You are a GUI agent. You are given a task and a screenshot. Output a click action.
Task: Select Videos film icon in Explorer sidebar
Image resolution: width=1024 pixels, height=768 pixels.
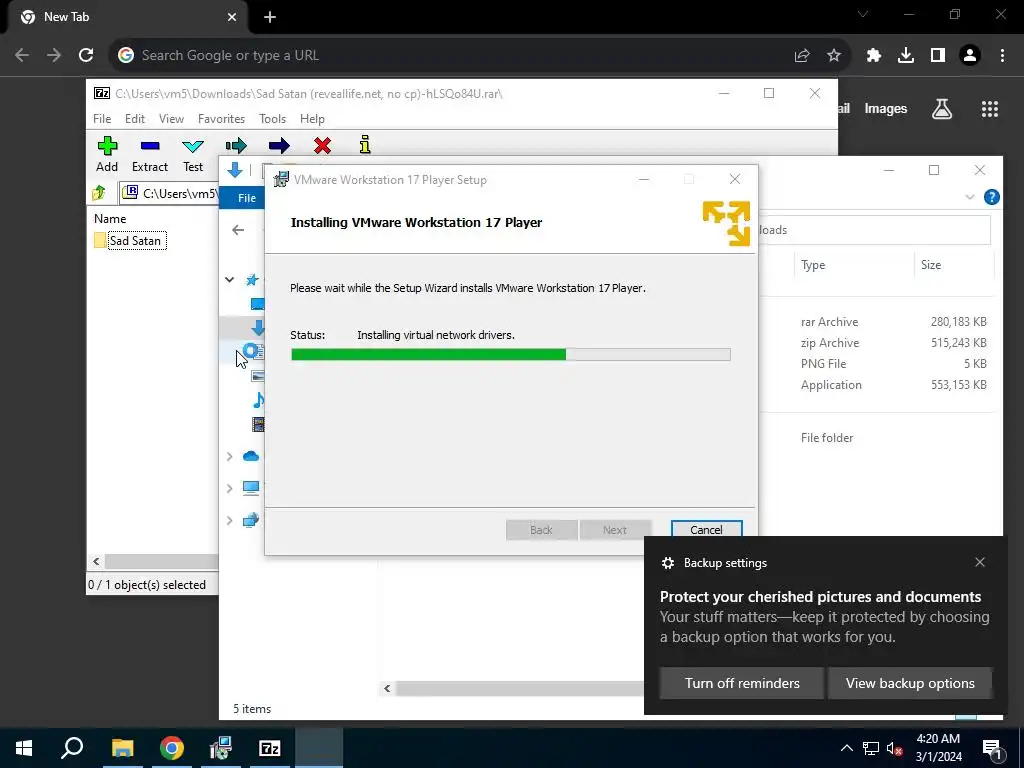click(259, 424)
